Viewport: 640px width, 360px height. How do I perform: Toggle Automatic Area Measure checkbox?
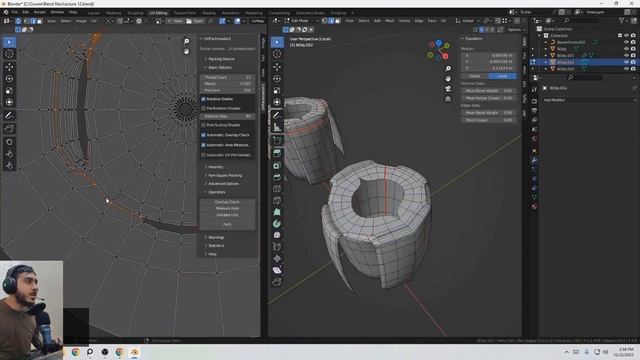coord(203,145)
